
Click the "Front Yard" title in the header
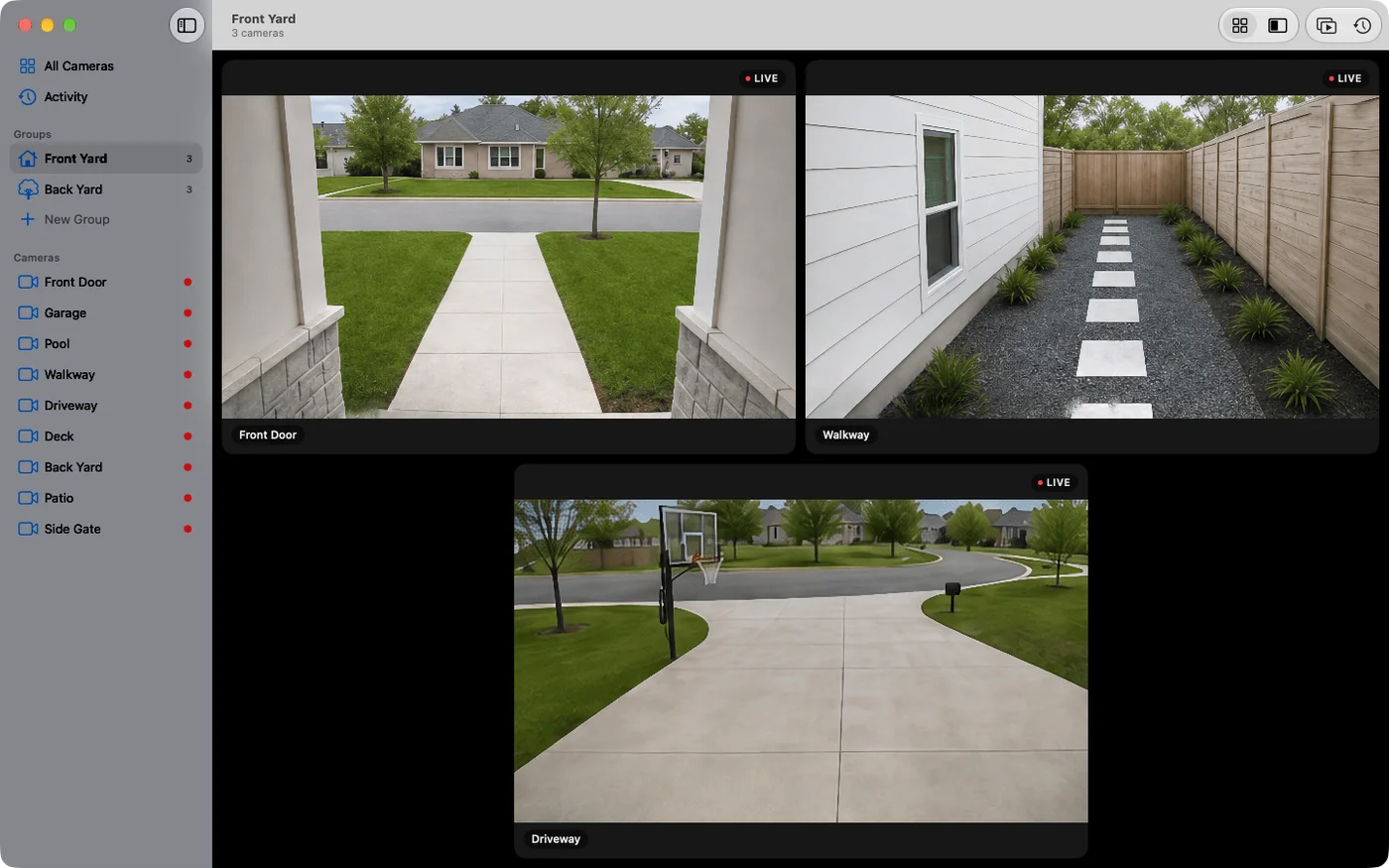pyautogui.click(x=264, y=19)
